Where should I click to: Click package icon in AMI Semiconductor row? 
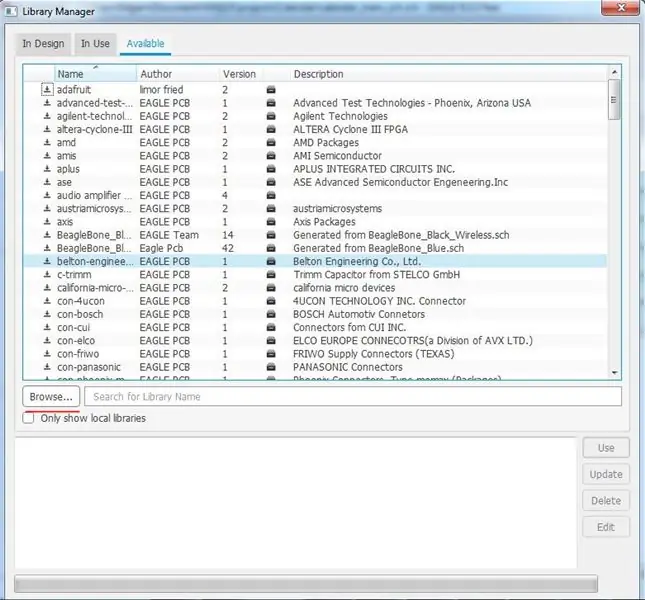tap(271, 156)
